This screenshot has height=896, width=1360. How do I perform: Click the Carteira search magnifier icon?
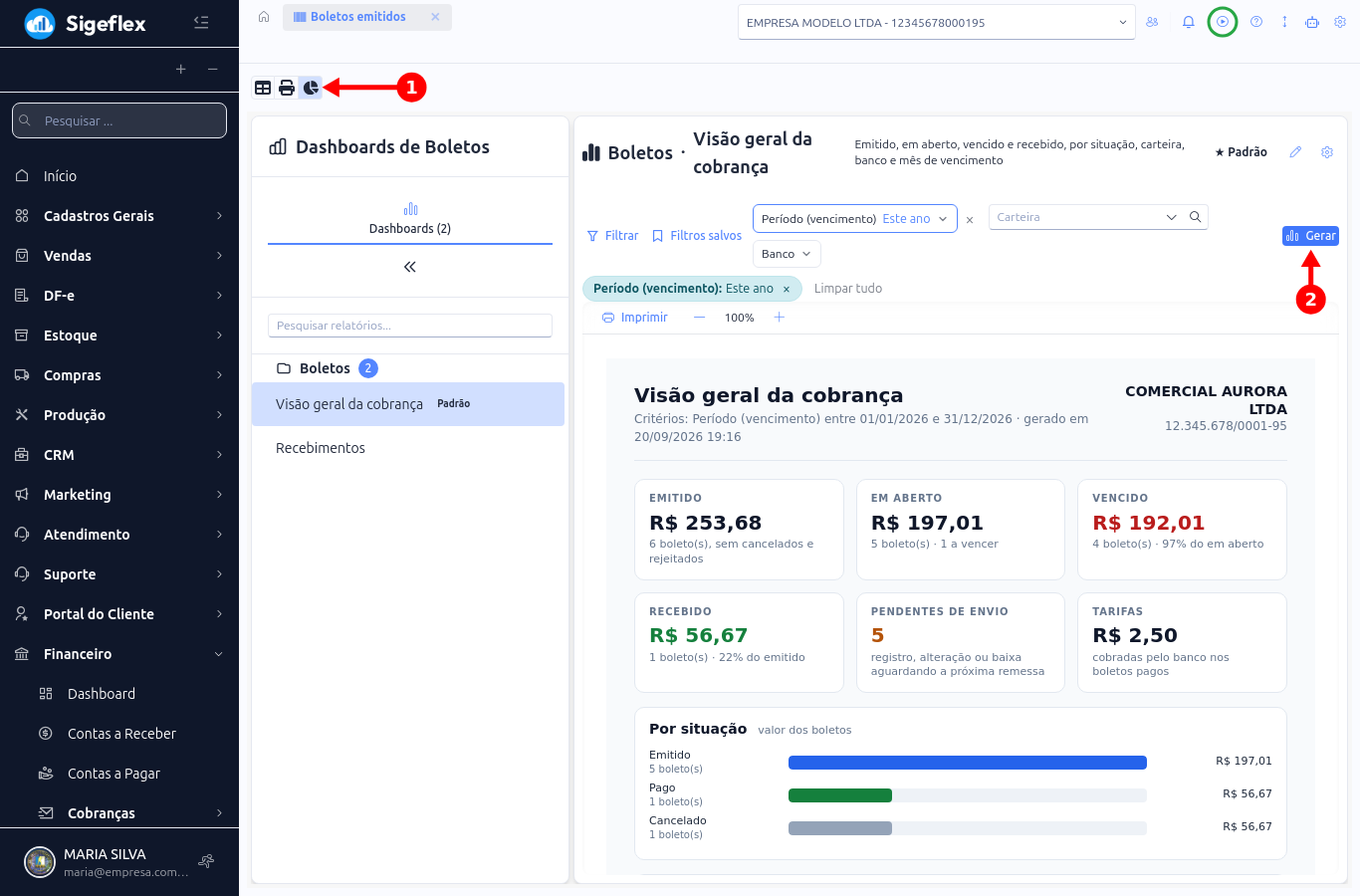coord(1196,217)
